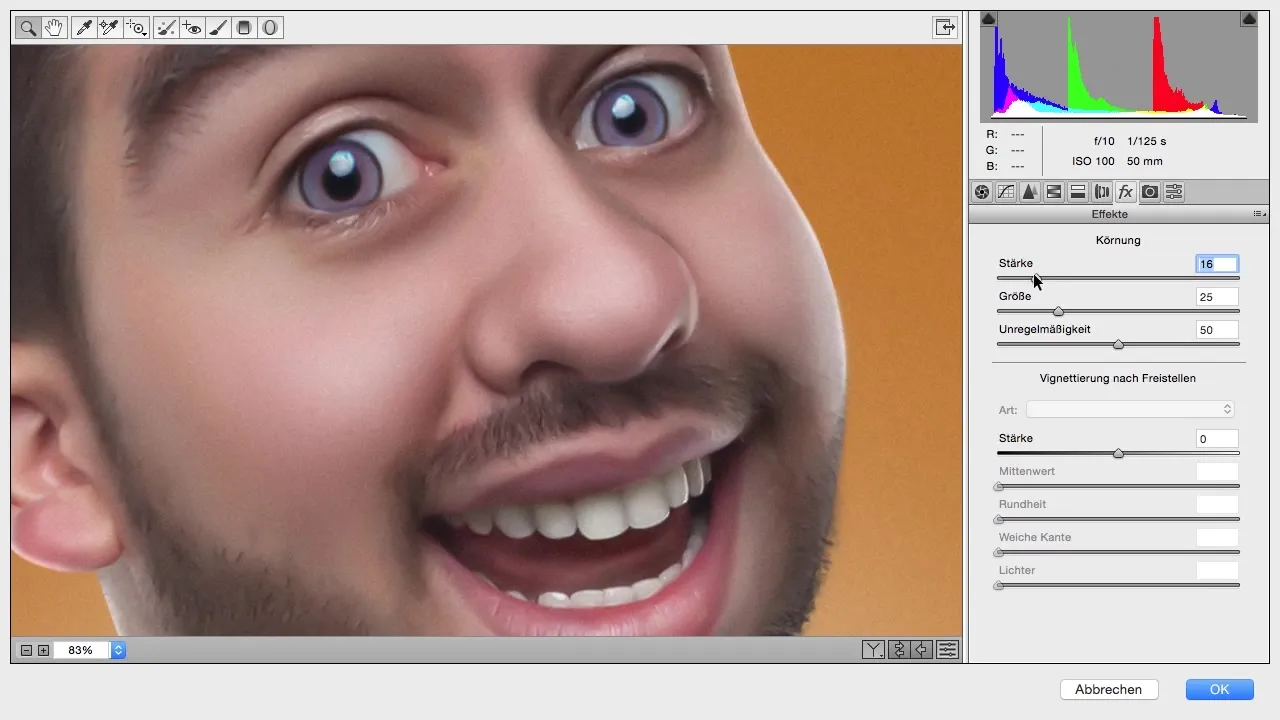The width and height of the screenshot is (1280, 720).
Task: Cycle before/after view with Y icon
Action: (873, 650)
